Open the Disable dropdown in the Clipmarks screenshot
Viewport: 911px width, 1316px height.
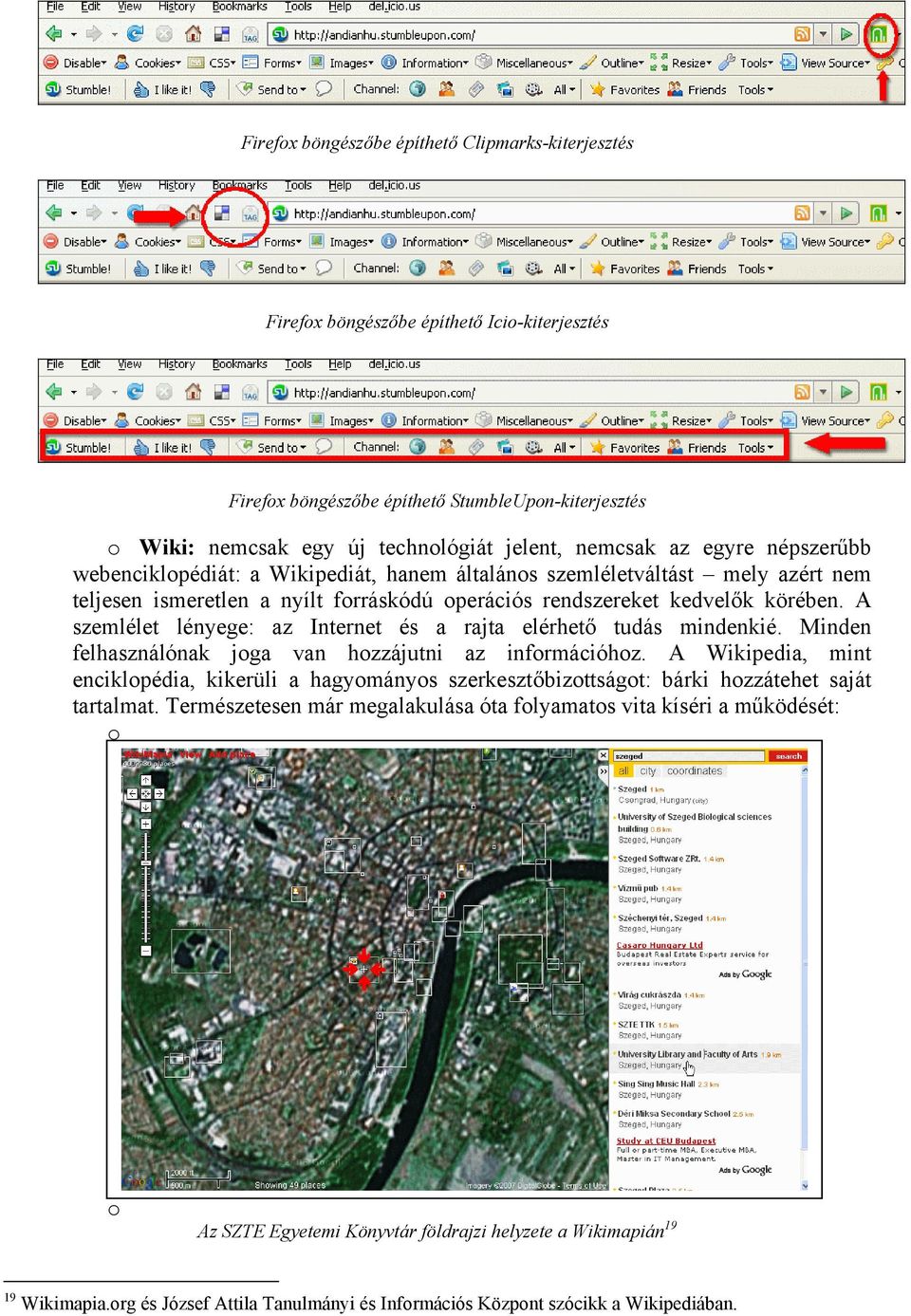(76, 63)
